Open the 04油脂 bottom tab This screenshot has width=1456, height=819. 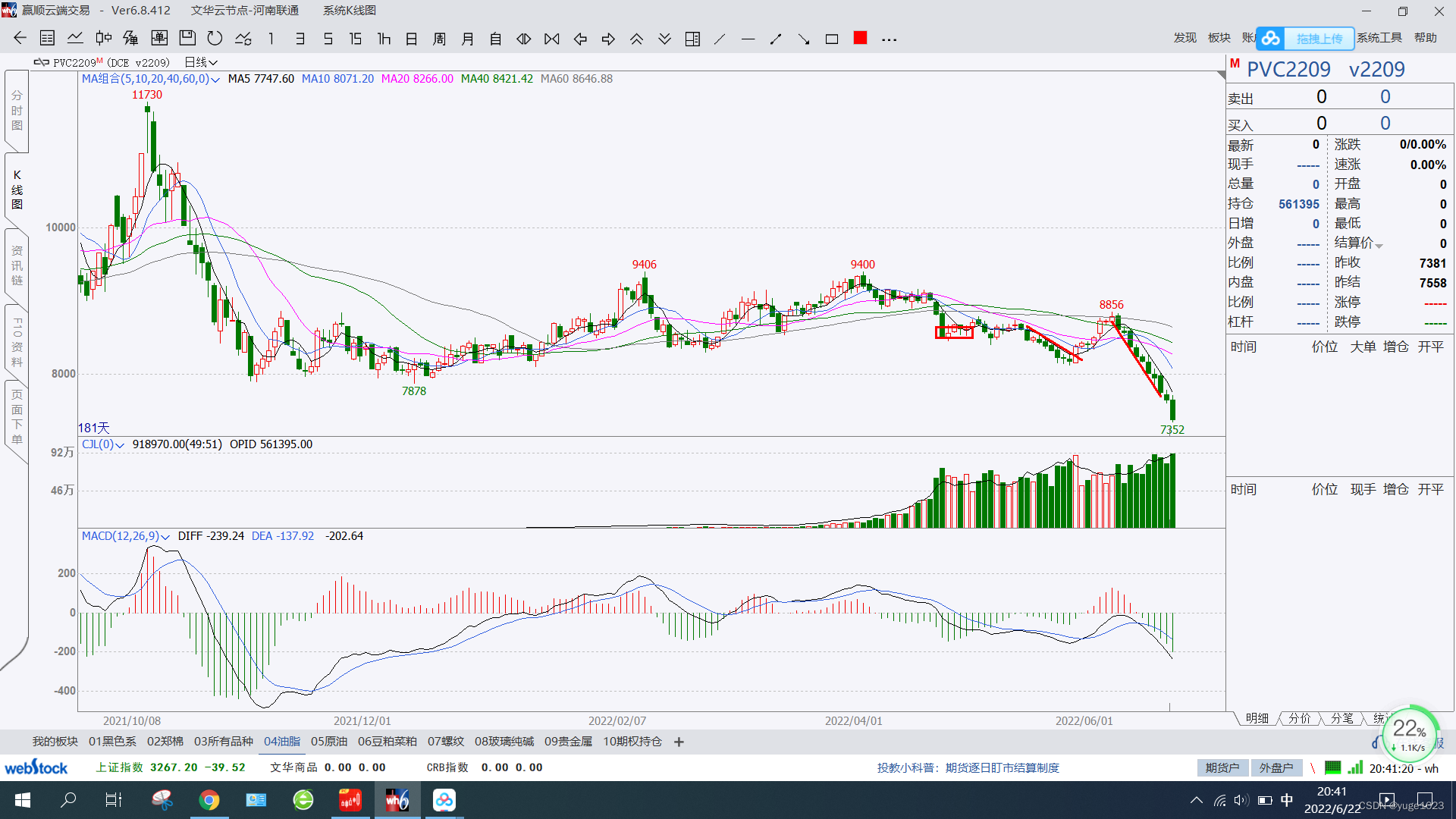coord(282,742)
